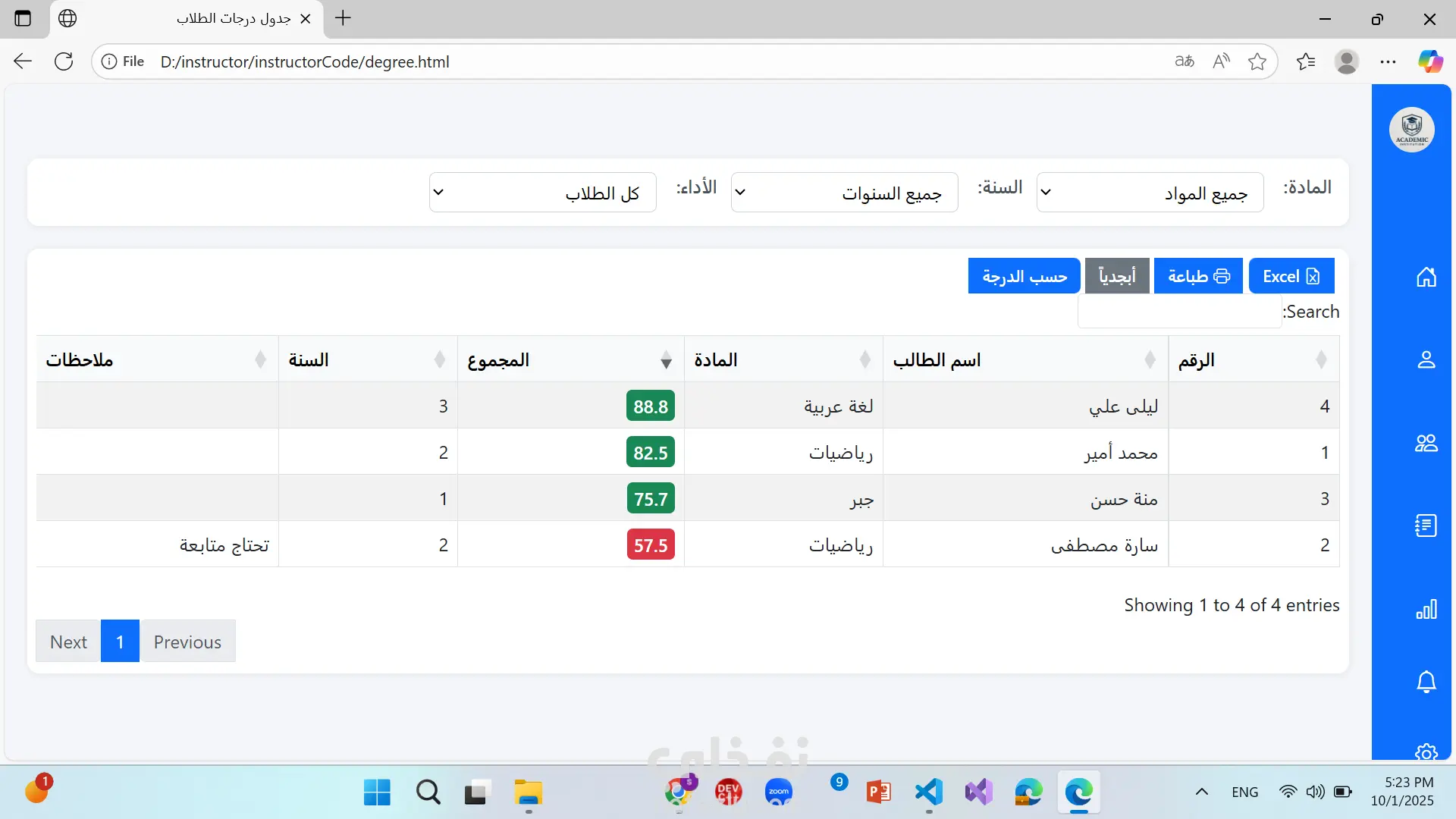Refresh the page in the browser
Image resolution: width=1456 pixels, height=819 pixels.
point(64,61)
